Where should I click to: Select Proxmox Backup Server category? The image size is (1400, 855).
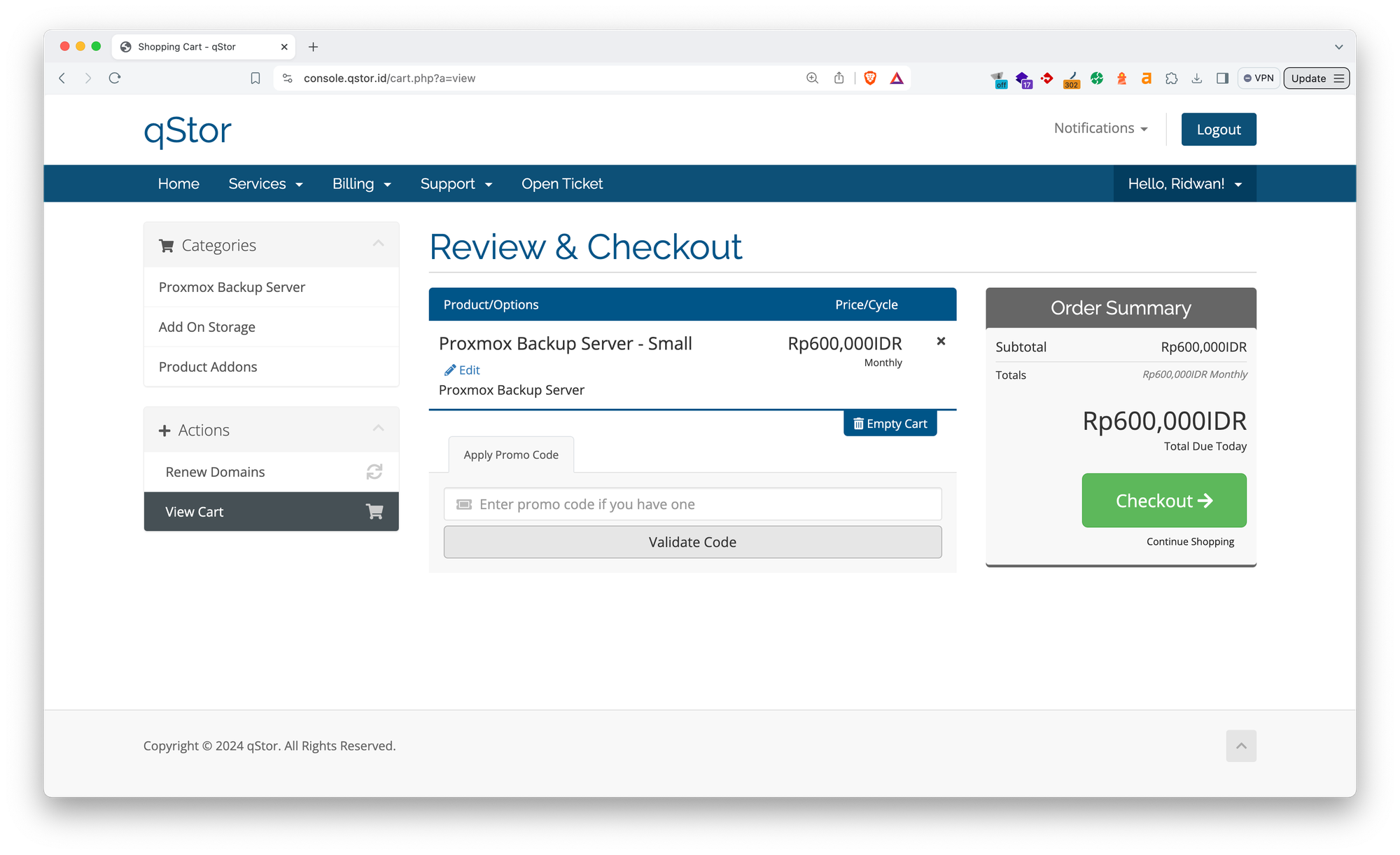tap(272, 287)
